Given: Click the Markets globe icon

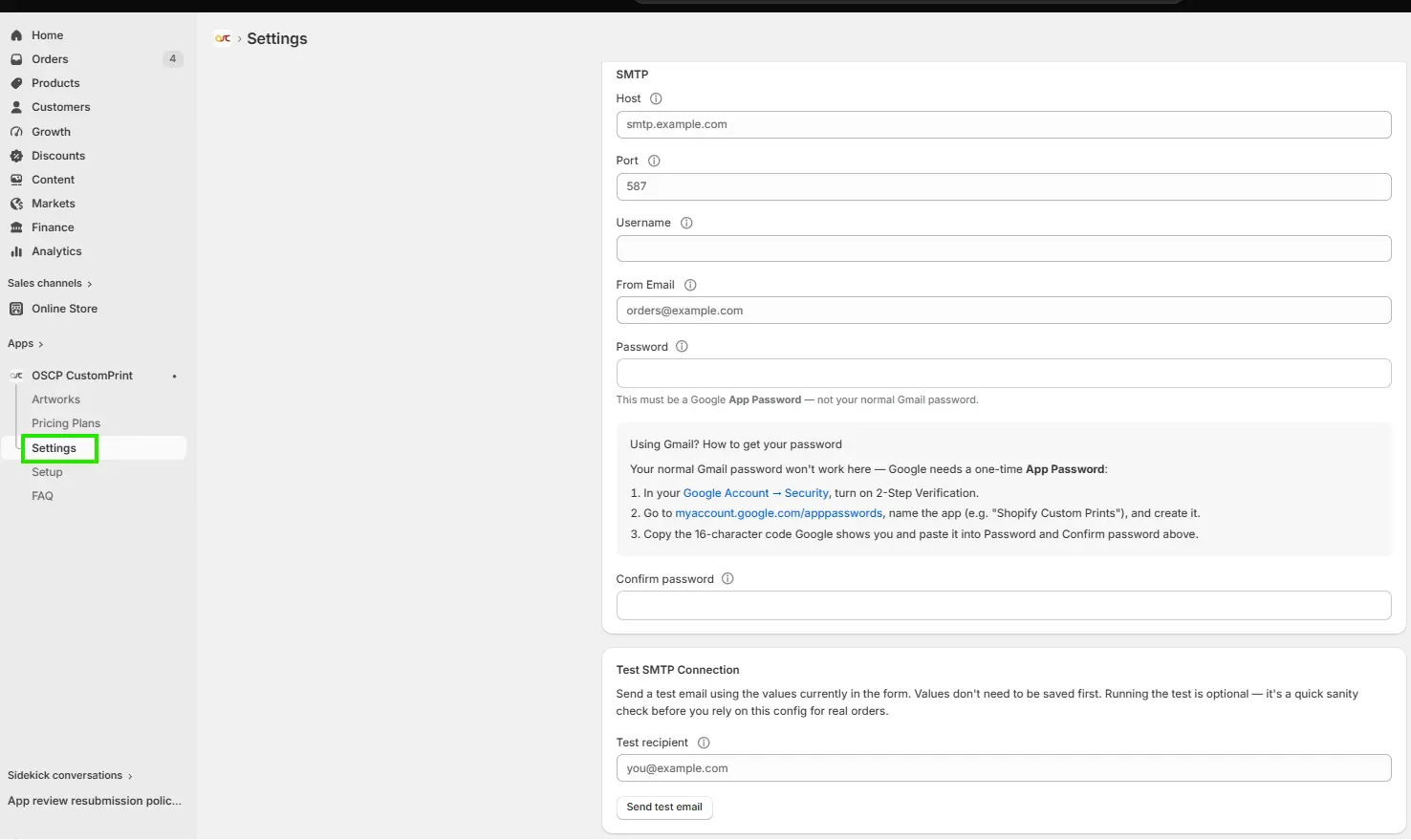Looking at the screenshot, I should pos(16,204).
